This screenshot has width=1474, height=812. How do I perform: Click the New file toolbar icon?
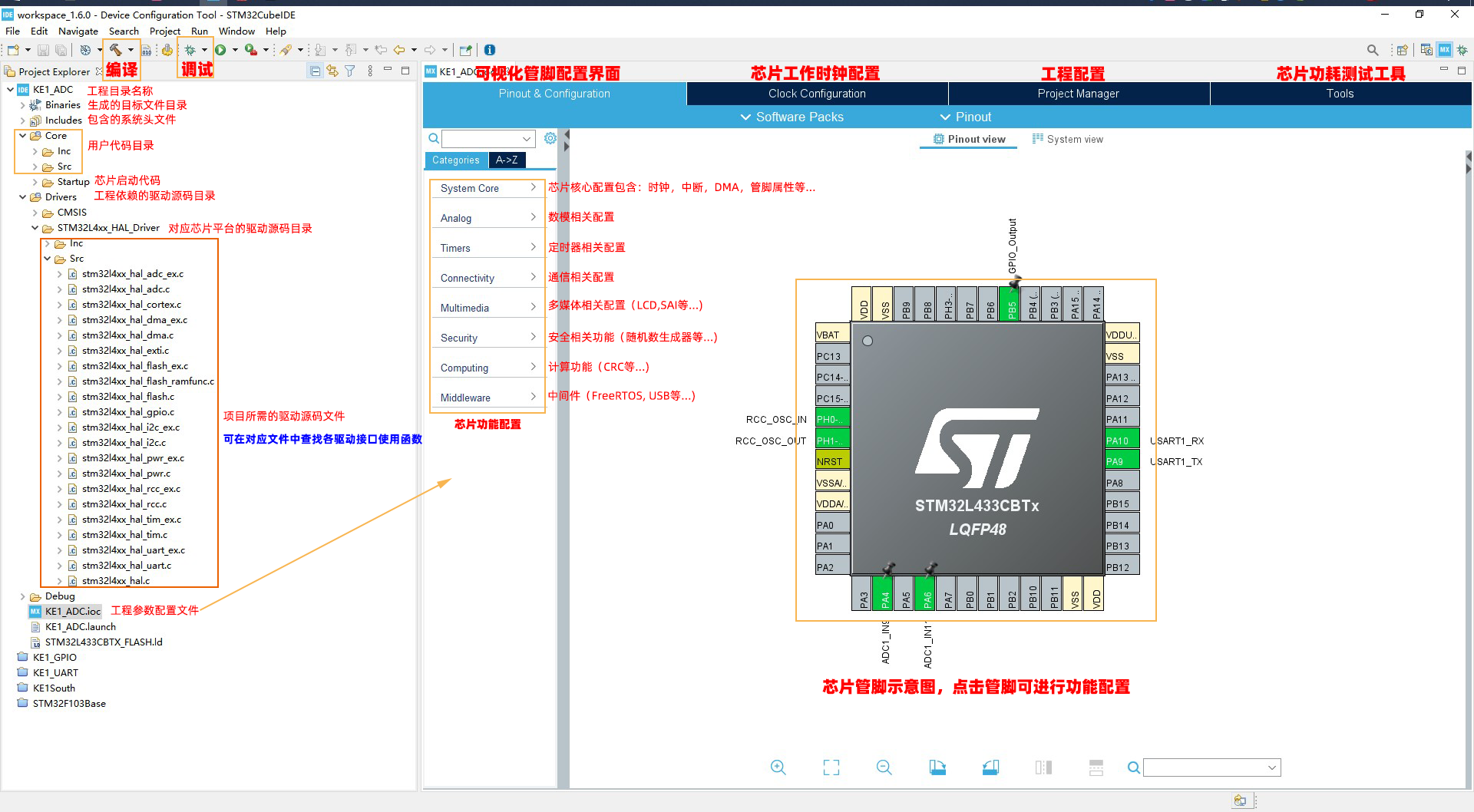13,50
